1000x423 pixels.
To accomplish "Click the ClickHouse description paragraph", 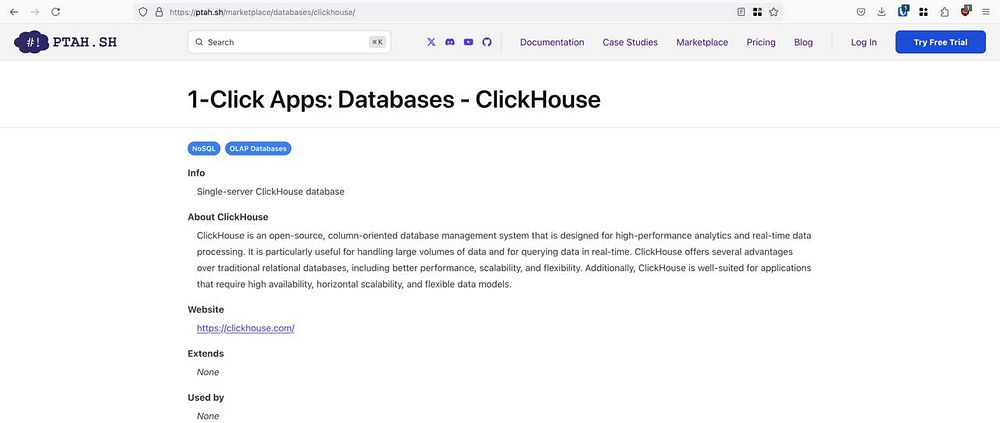I will tap(504, 260).
